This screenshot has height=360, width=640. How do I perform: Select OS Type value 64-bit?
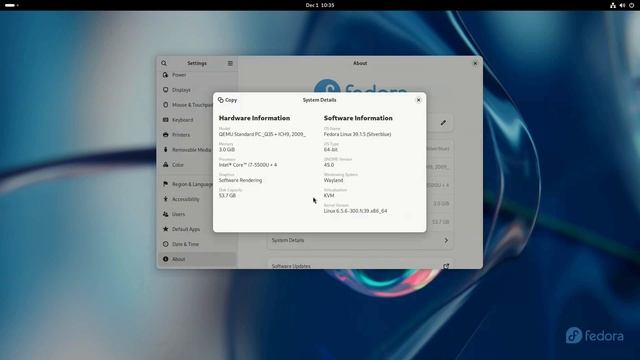pyautogui.click(x=331, y=150)
